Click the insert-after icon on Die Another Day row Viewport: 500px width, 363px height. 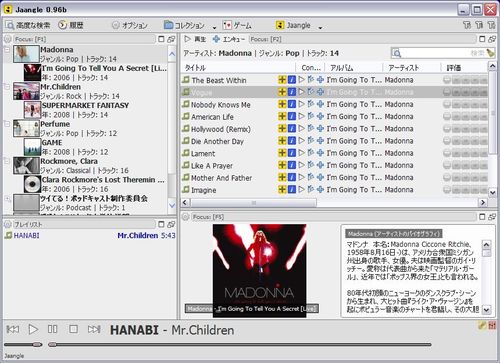coord(311,141)
